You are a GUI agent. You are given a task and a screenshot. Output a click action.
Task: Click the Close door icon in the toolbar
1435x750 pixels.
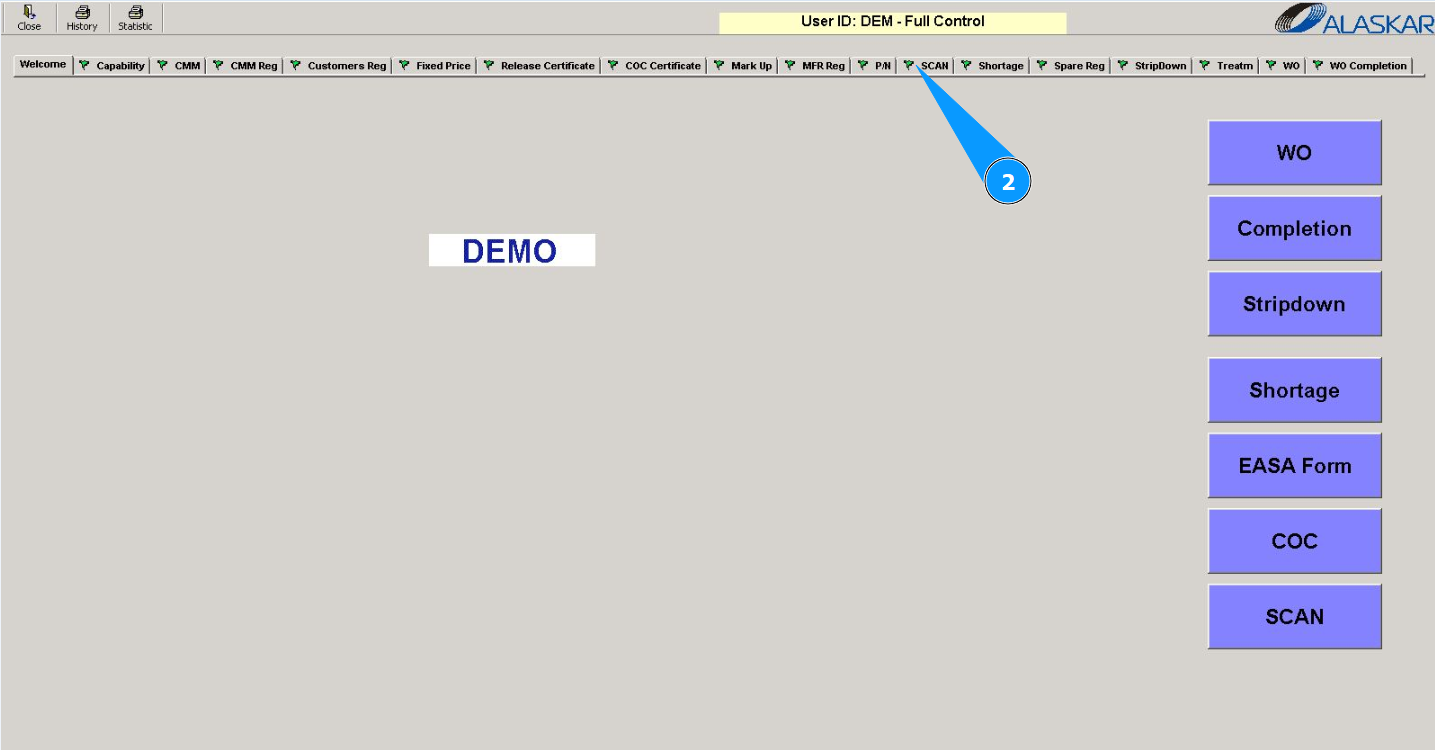(x=28, y=12)
